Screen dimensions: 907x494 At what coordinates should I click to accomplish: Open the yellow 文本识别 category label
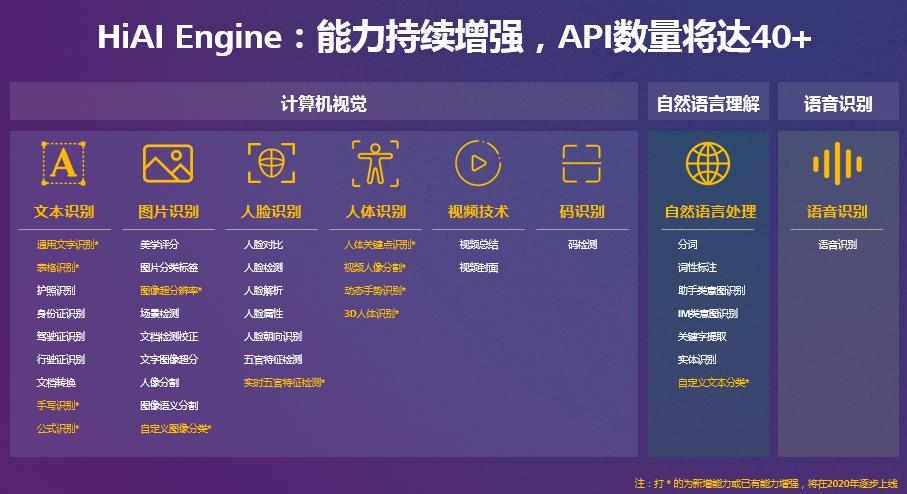point(64,212)
